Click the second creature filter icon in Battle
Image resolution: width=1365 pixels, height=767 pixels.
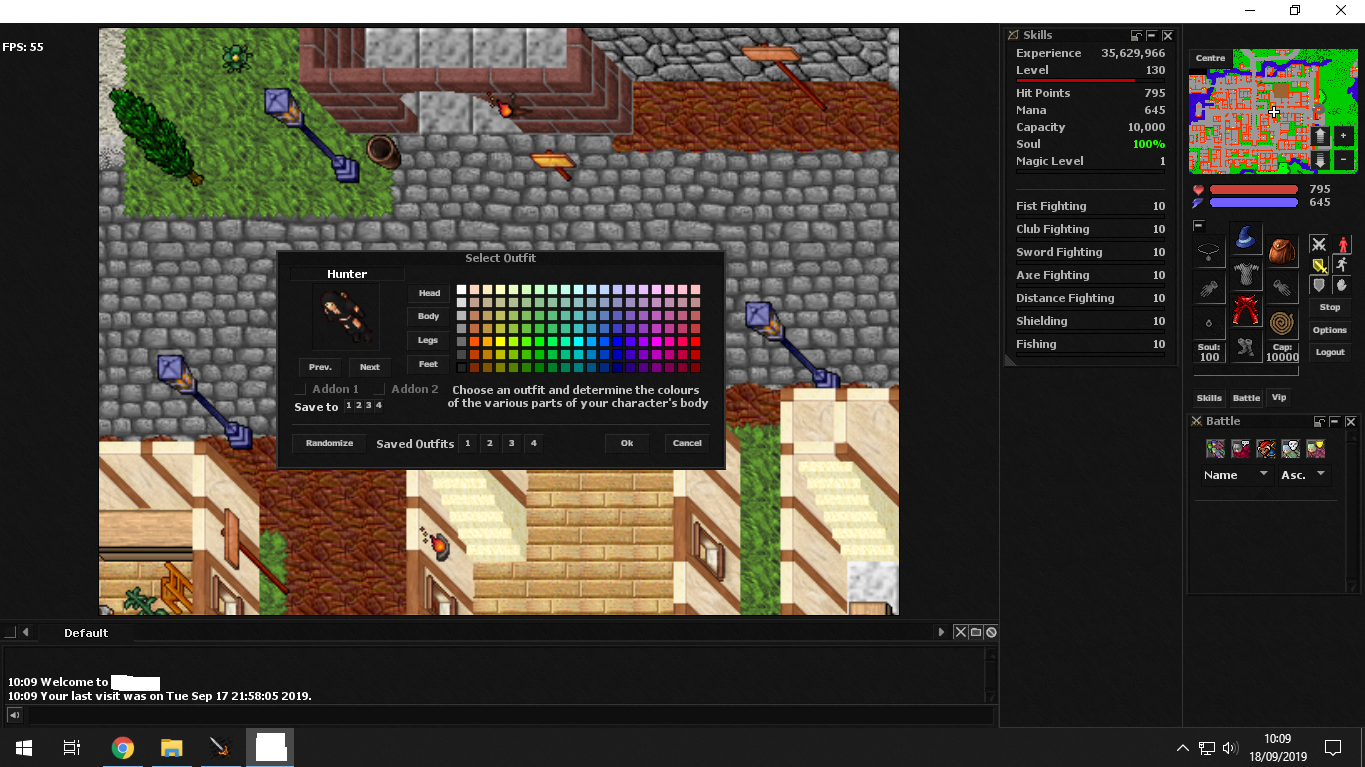pyautogui.click(x=1240, y=449)
